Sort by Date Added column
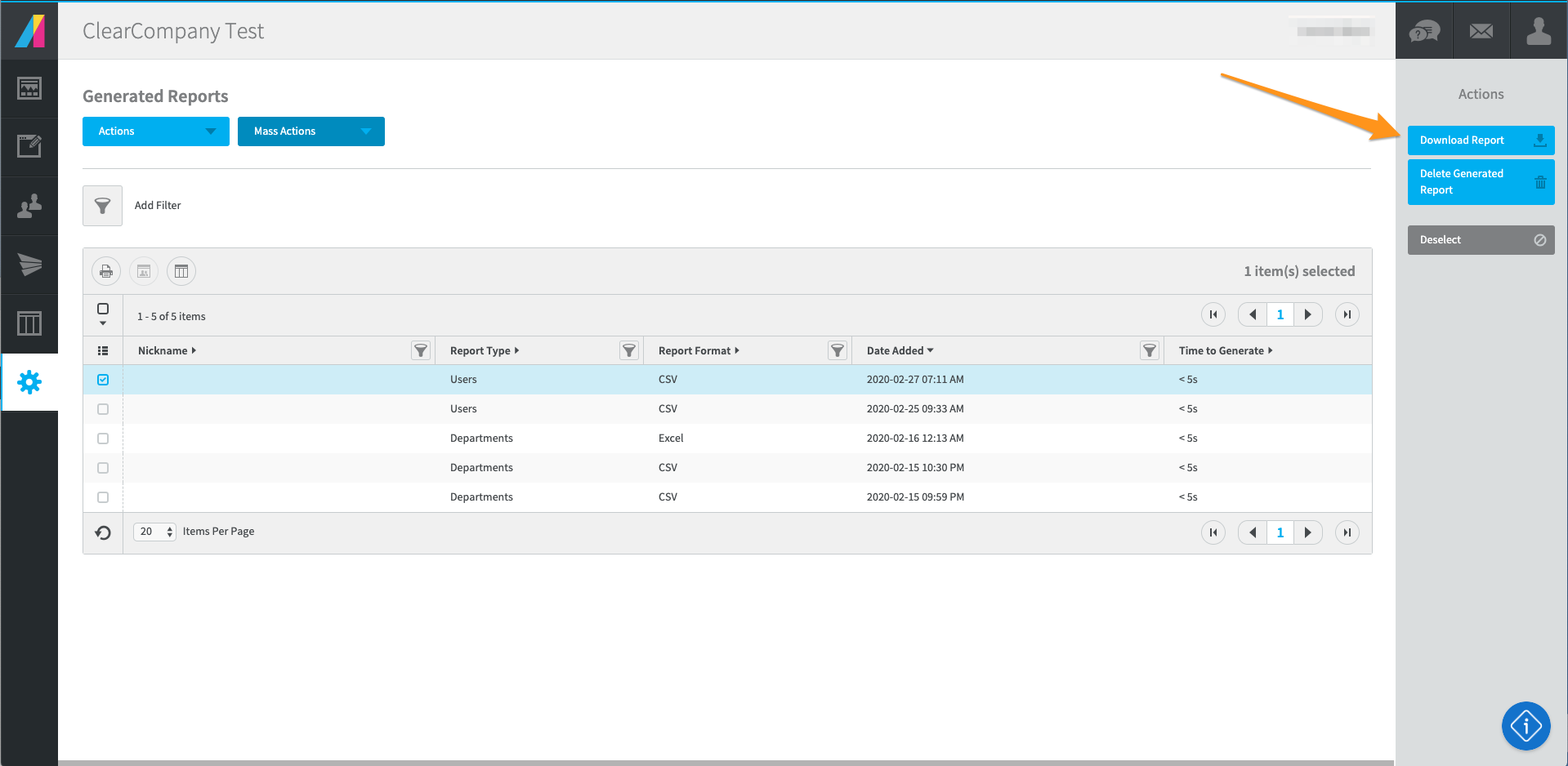Image resolution: width=1568 pixels, height=766 pixels. [x=900, y=350]
